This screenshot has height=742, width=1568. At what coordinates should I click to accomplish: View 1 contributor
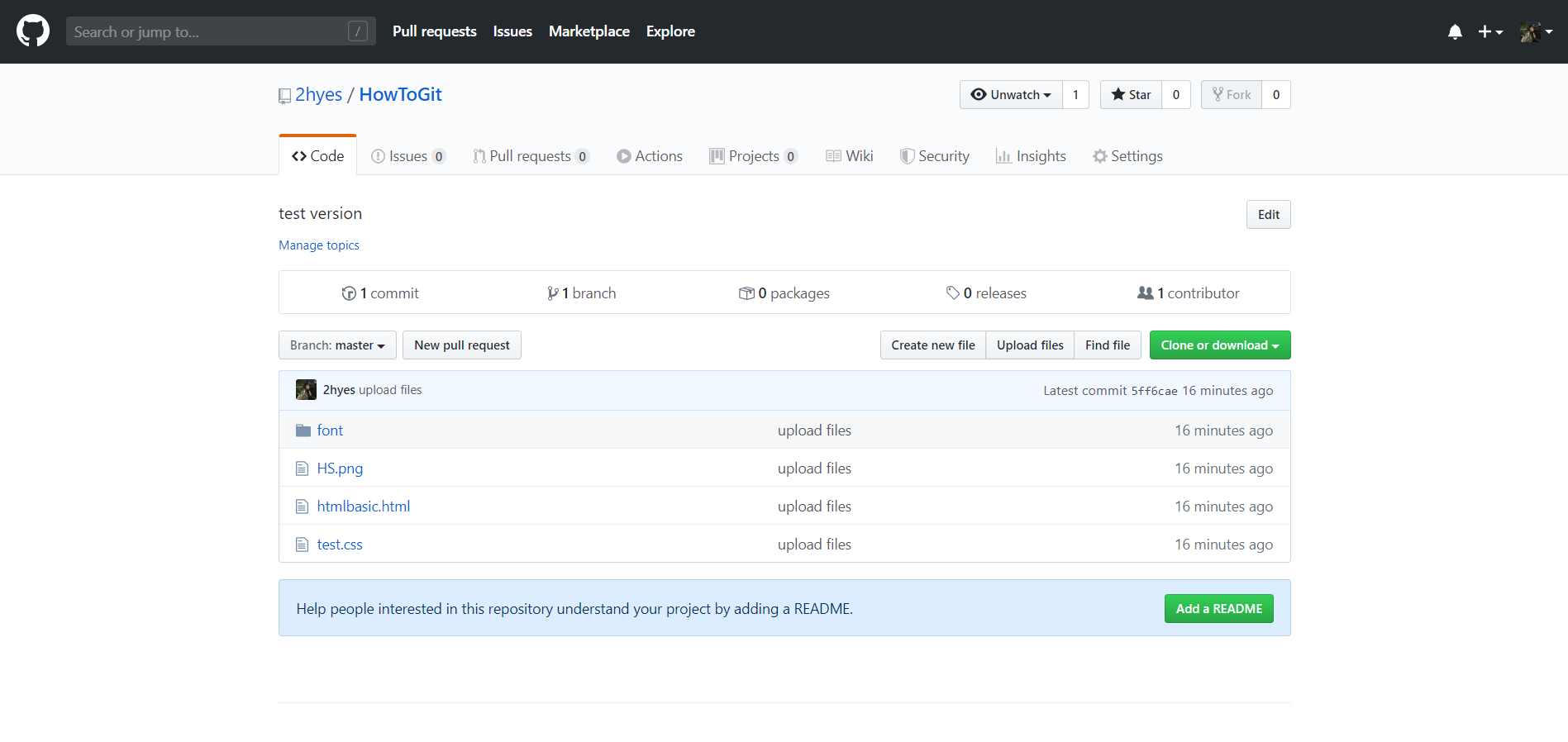click(1189, 293)
